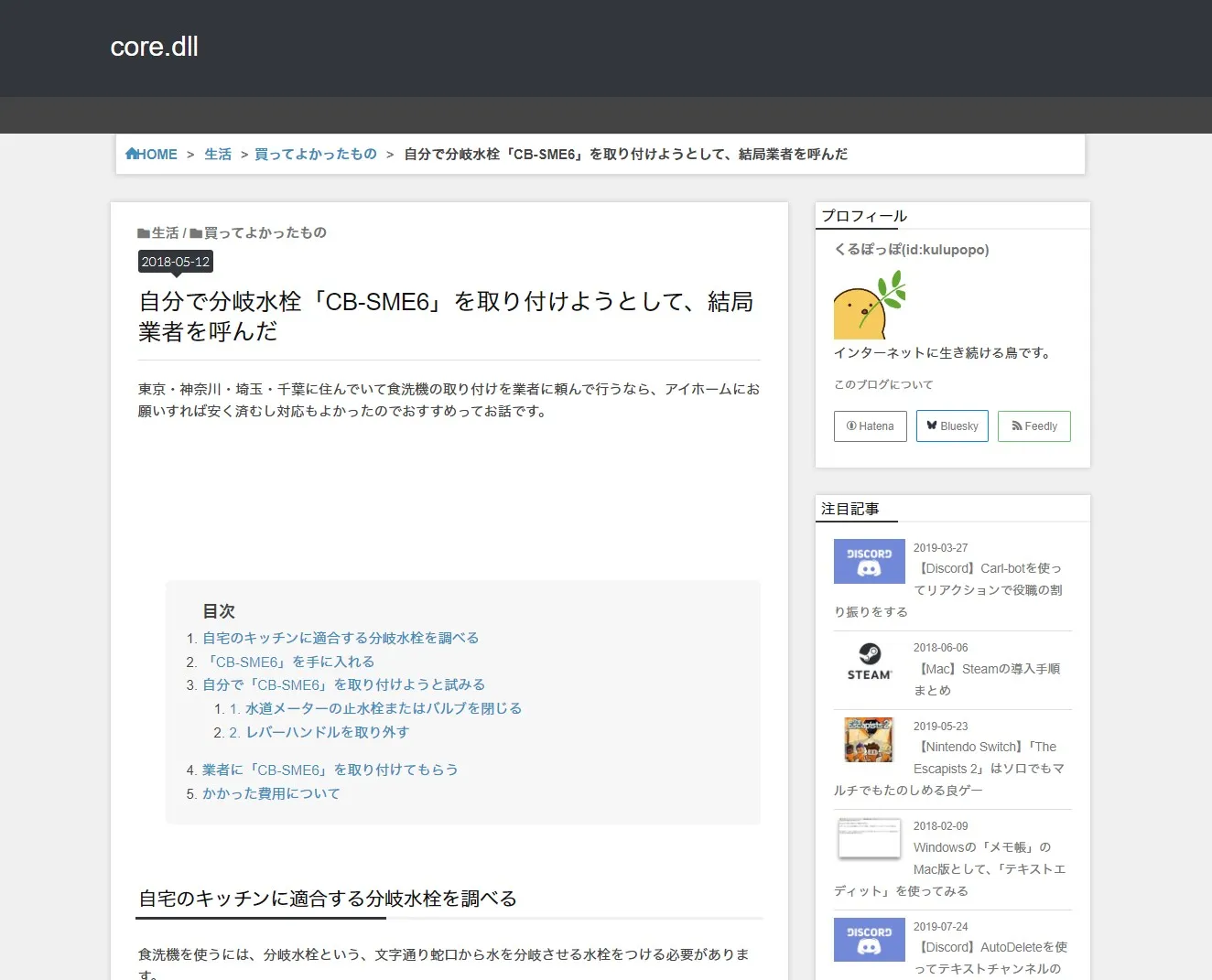This screenshot has height=980, width=1212.
Task: Jump to 業者に「CB-SME6」を取り付けてもらう in contents
Action: pos(330,770)
